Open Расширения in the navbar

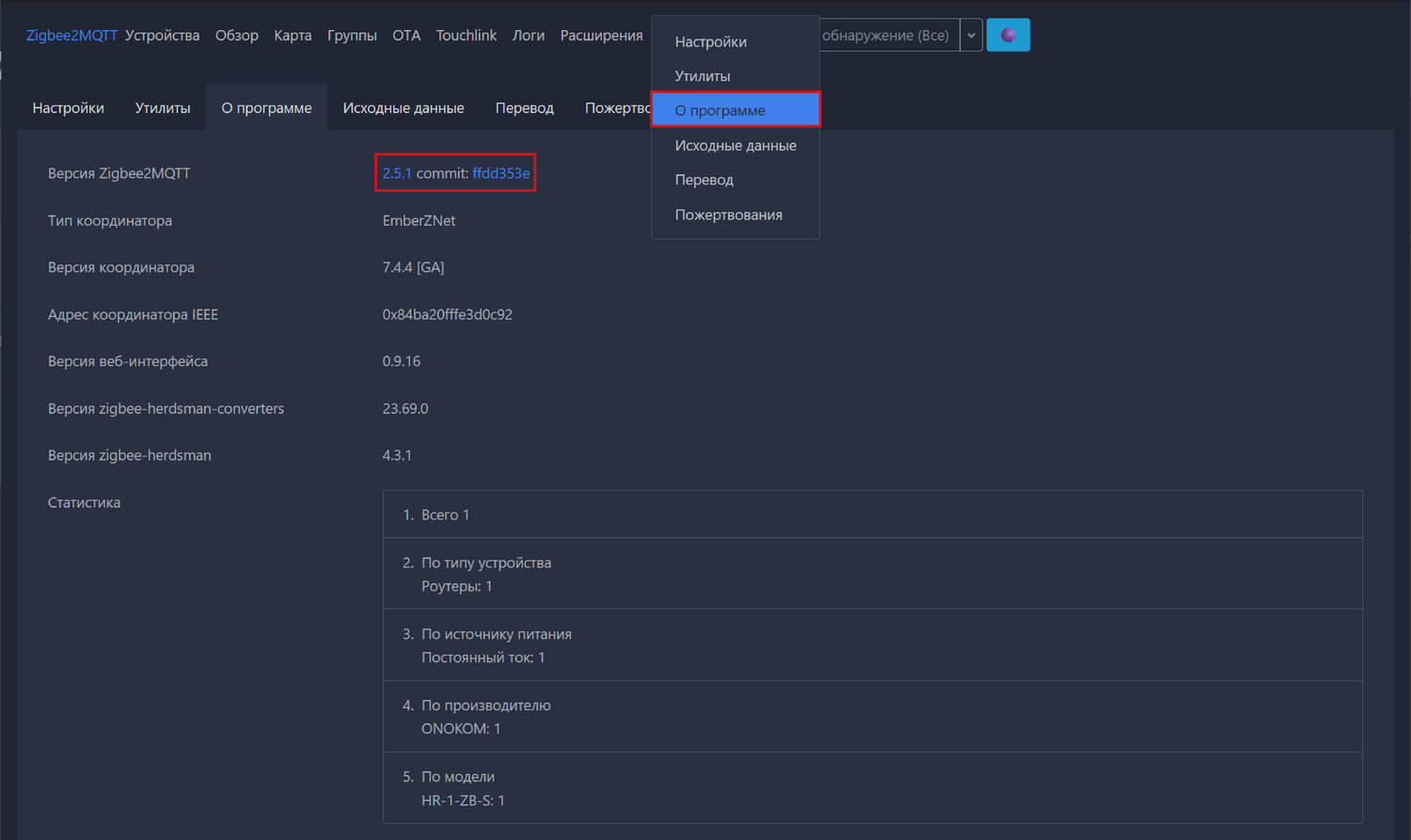coord(601,35)
